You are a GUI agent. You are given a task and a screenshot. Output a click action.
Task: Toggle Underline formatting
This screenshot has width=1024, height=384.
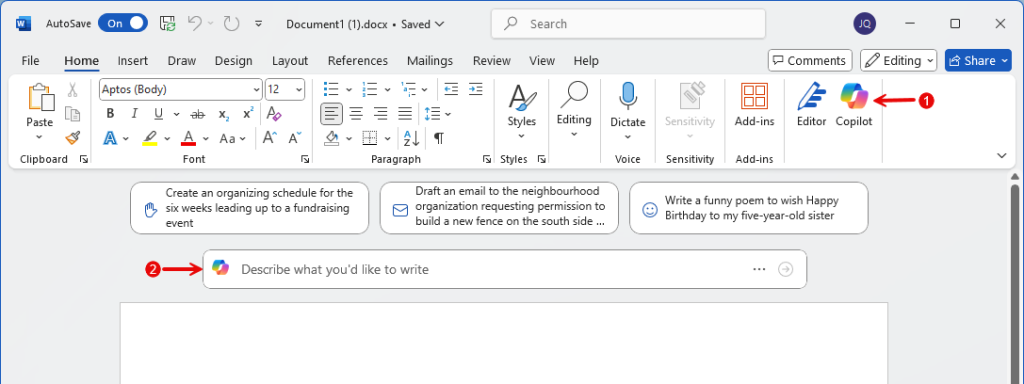[x=158, y=114]
